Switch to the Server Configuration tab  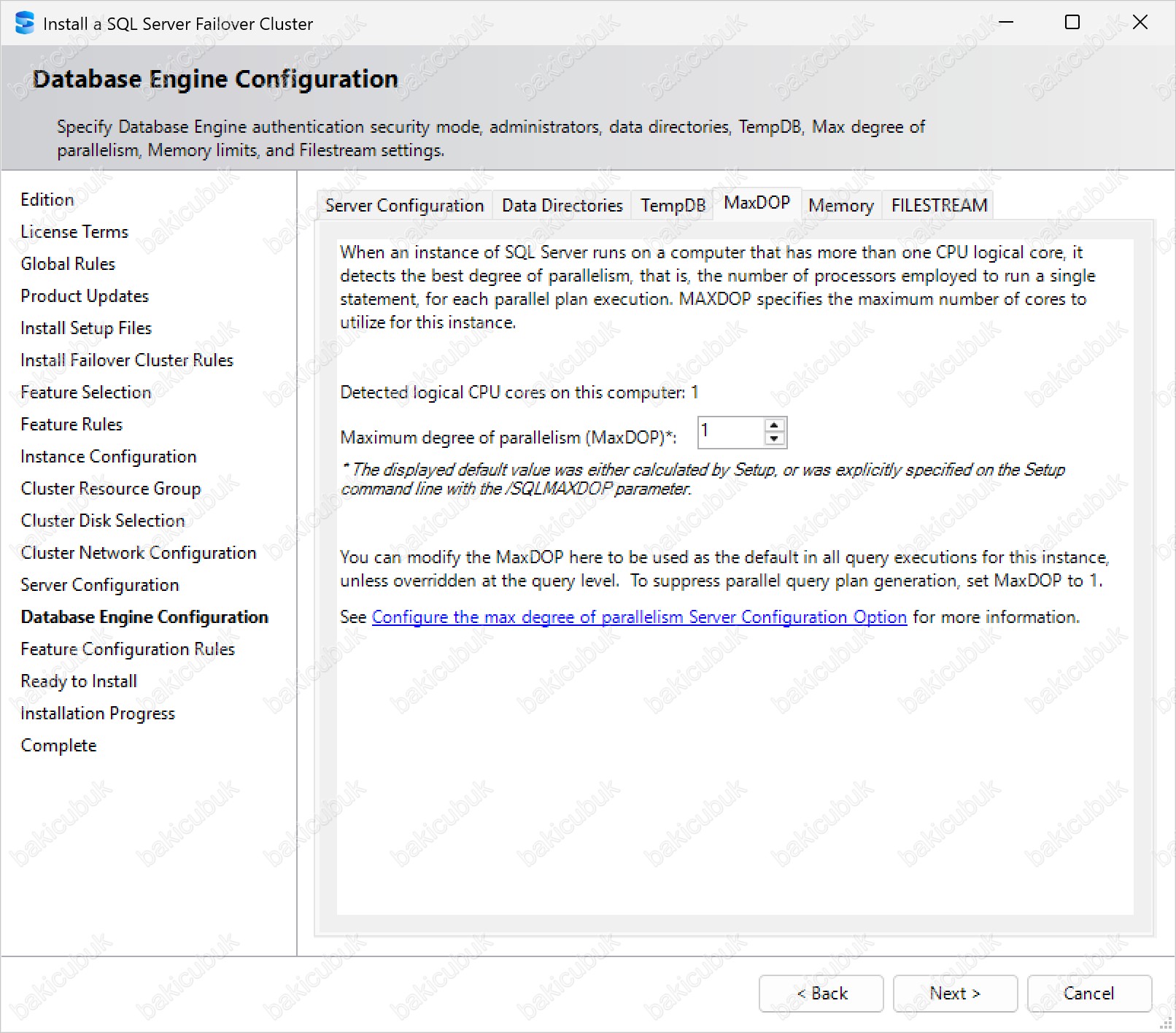[404, 206]
